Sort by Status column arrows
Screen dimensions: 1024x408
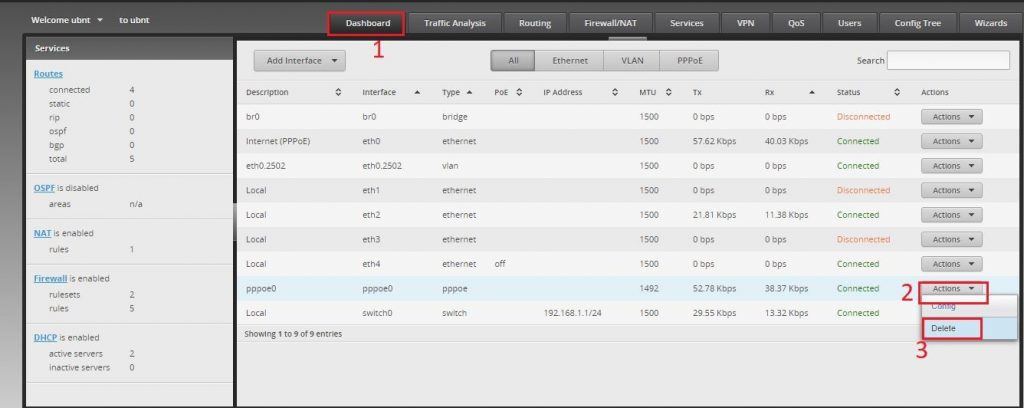tap(897, 93)
